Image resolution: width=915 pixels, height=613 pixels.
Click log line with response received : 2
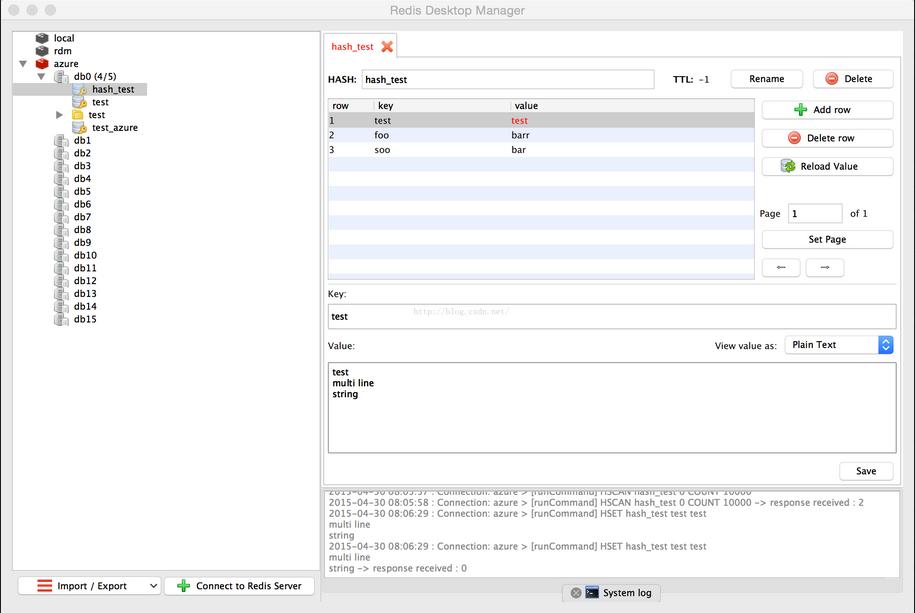point(596,503)
